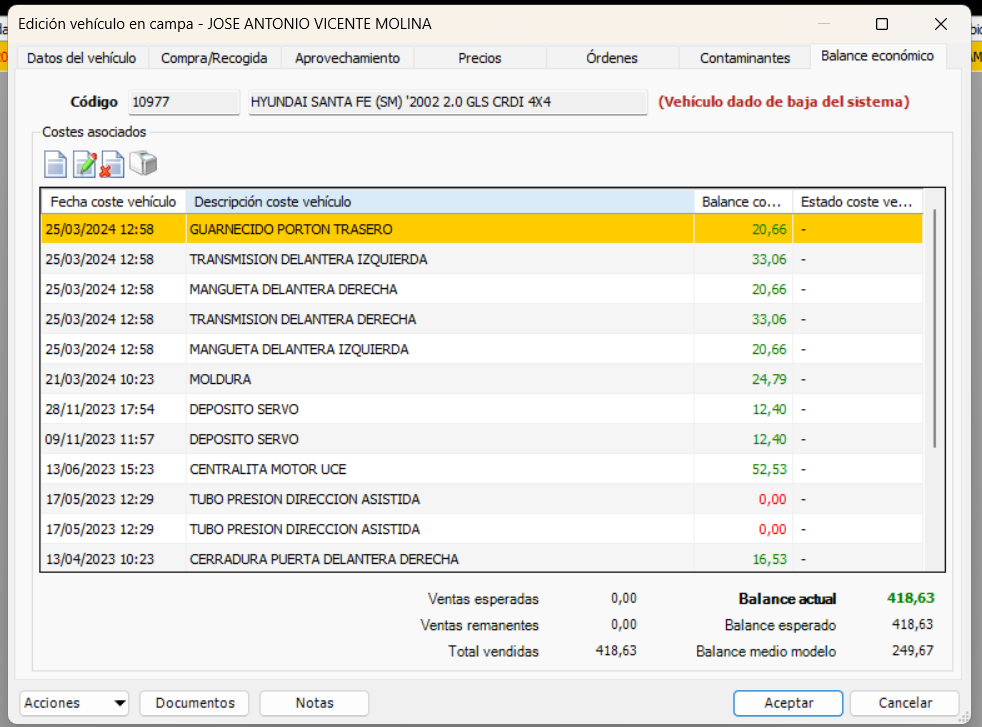This screenshot has height=727, width=982.
Task: Select the Aprovechamiento tab
Action: pyautogui.click(x=346, y=58)
